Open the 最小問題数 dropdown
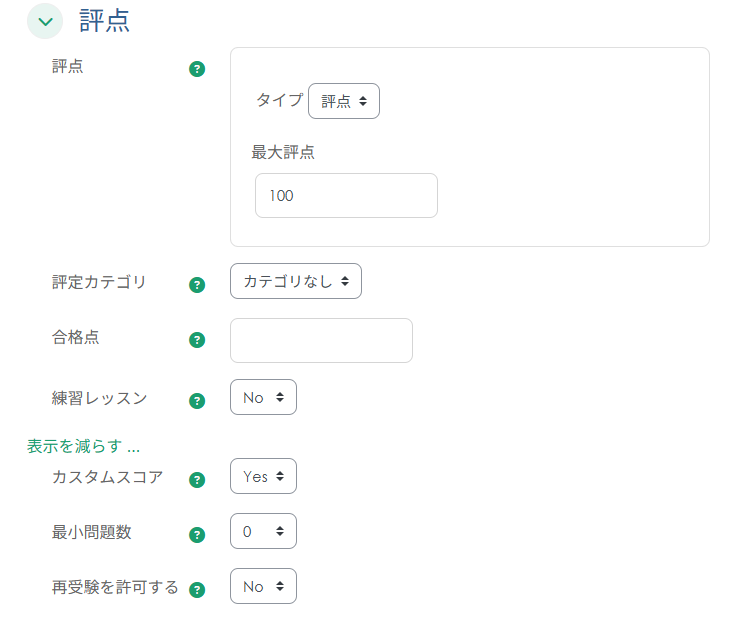Viewport: 755px width, 617px height. (263, 531)
